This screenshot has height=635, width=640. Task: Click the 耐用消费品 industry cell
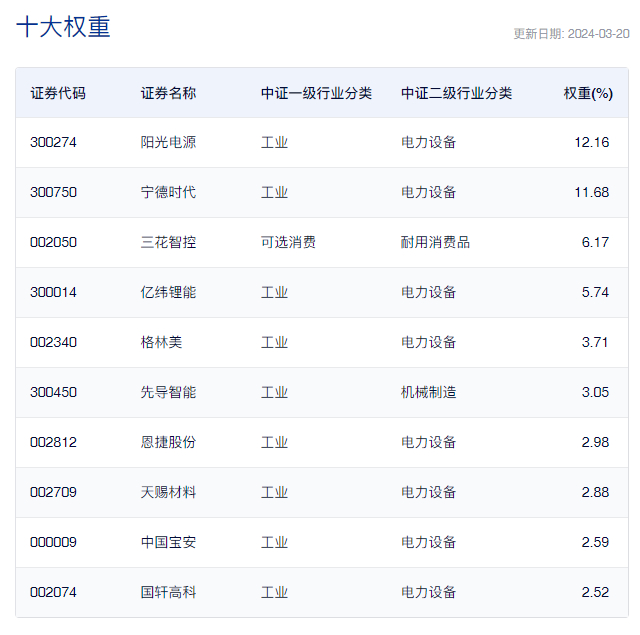click(435, 242)
